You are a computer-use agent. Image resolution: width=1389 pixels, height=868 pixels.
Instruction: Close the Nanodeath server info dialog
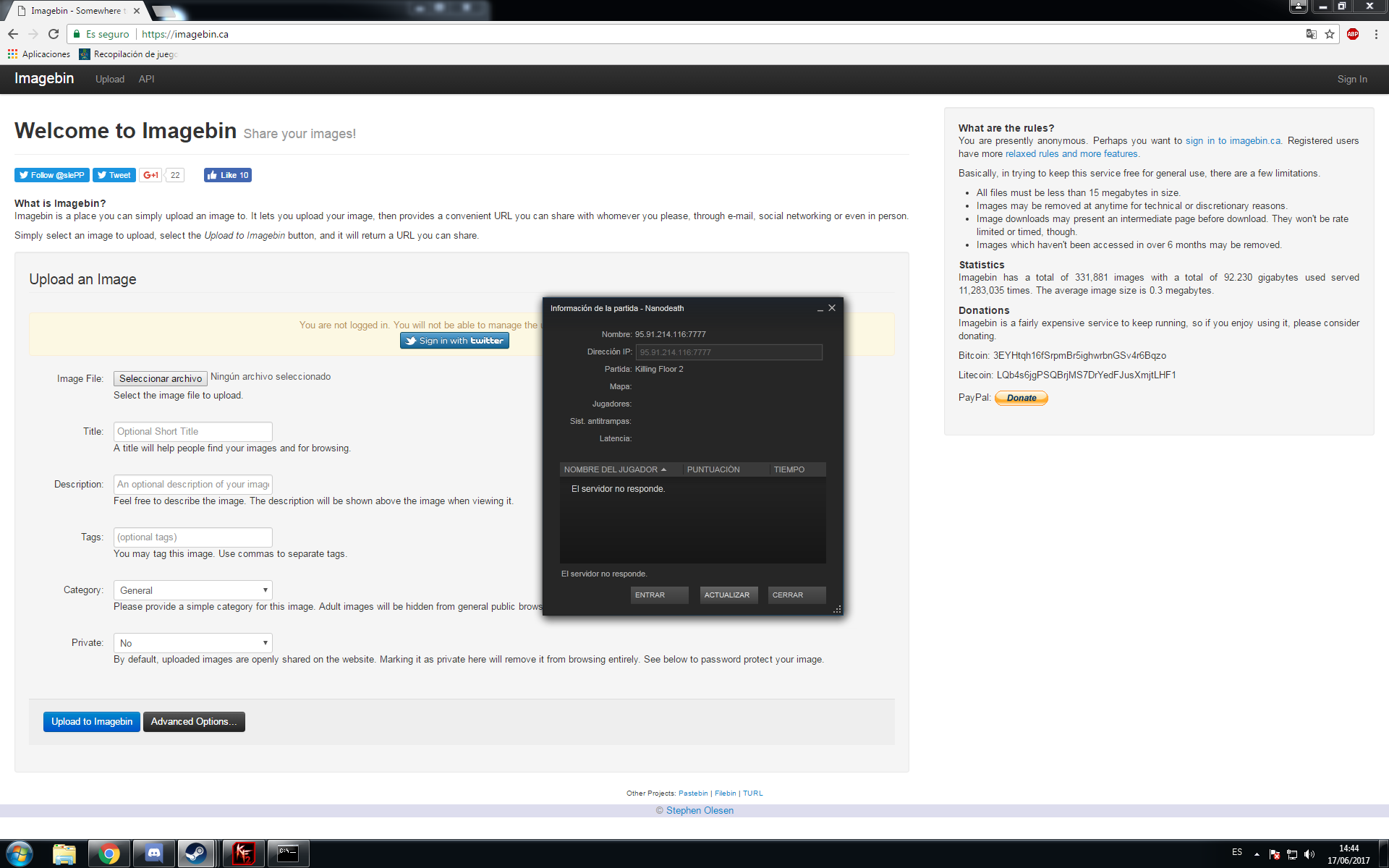(x=832, y=308)
